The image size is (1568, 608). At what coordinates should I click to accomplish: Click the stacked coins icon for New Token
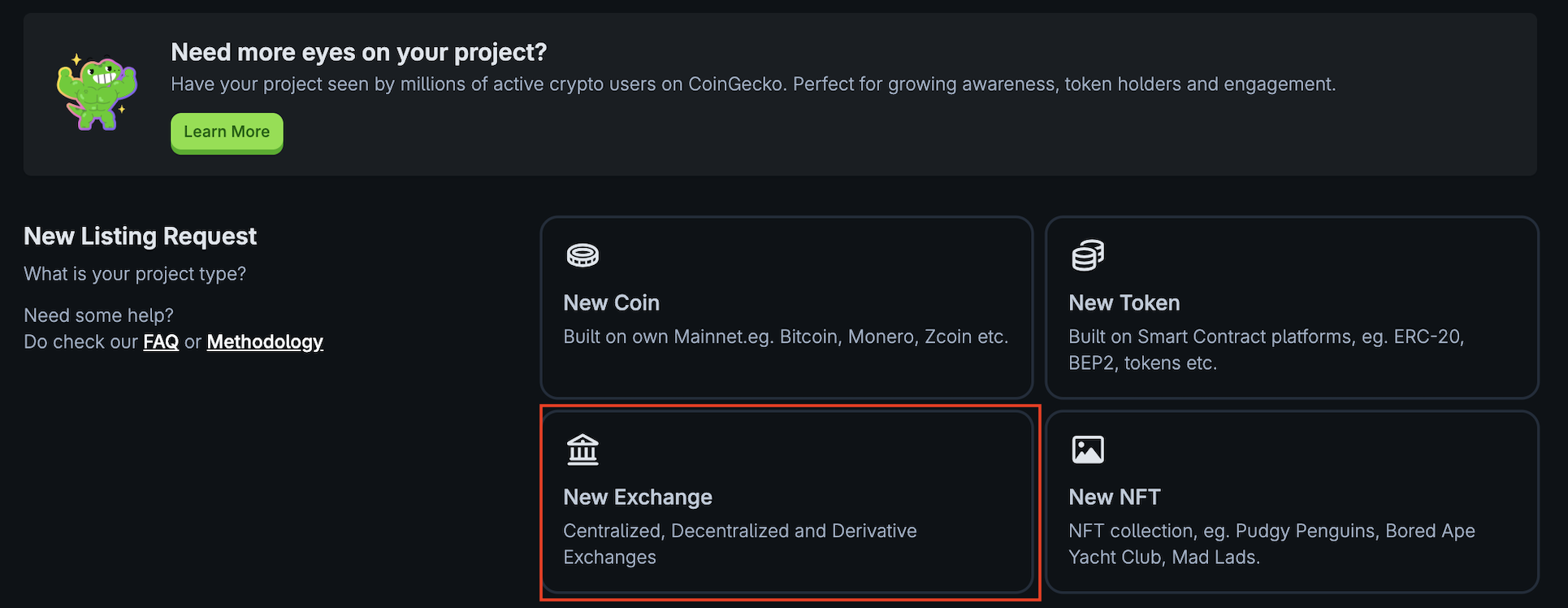[1088, 255]
